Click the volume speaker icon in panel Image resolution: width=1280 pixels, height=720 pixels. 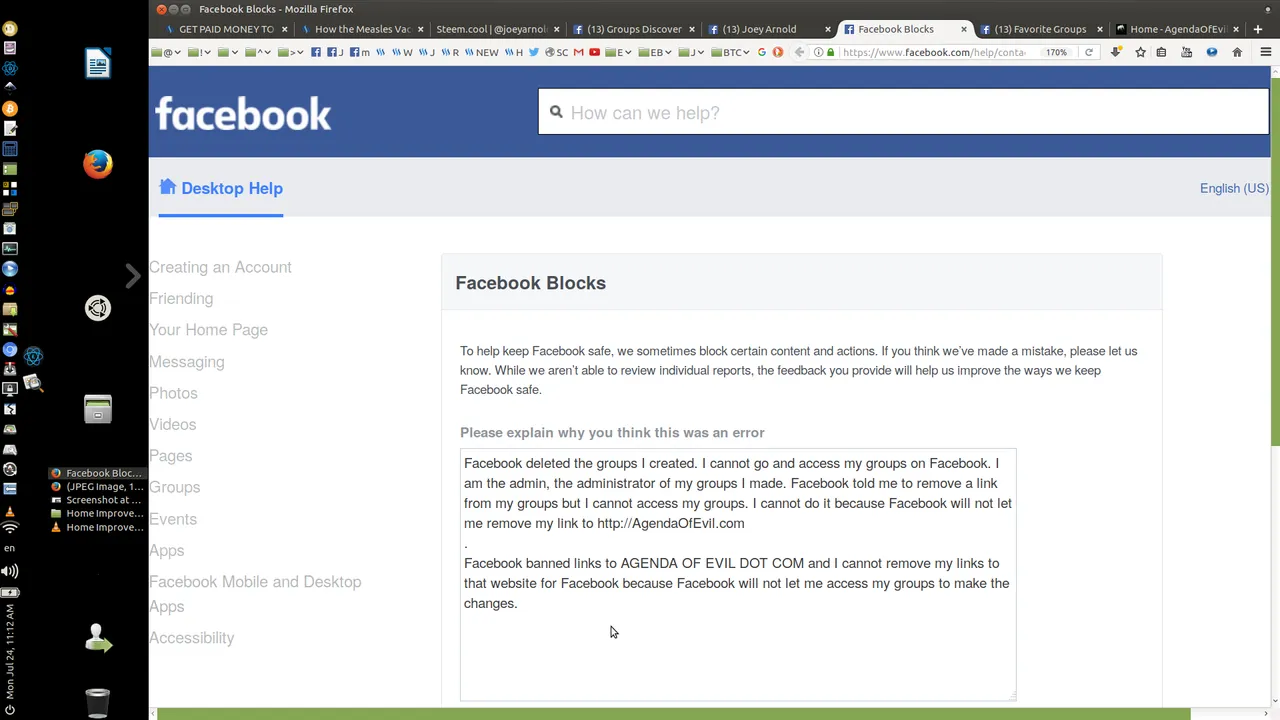tap(9, 571)
